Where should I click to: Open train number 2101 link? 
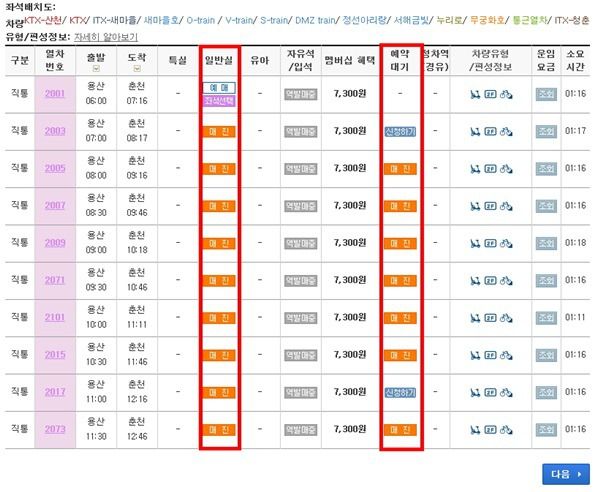[x=55, y=318]
